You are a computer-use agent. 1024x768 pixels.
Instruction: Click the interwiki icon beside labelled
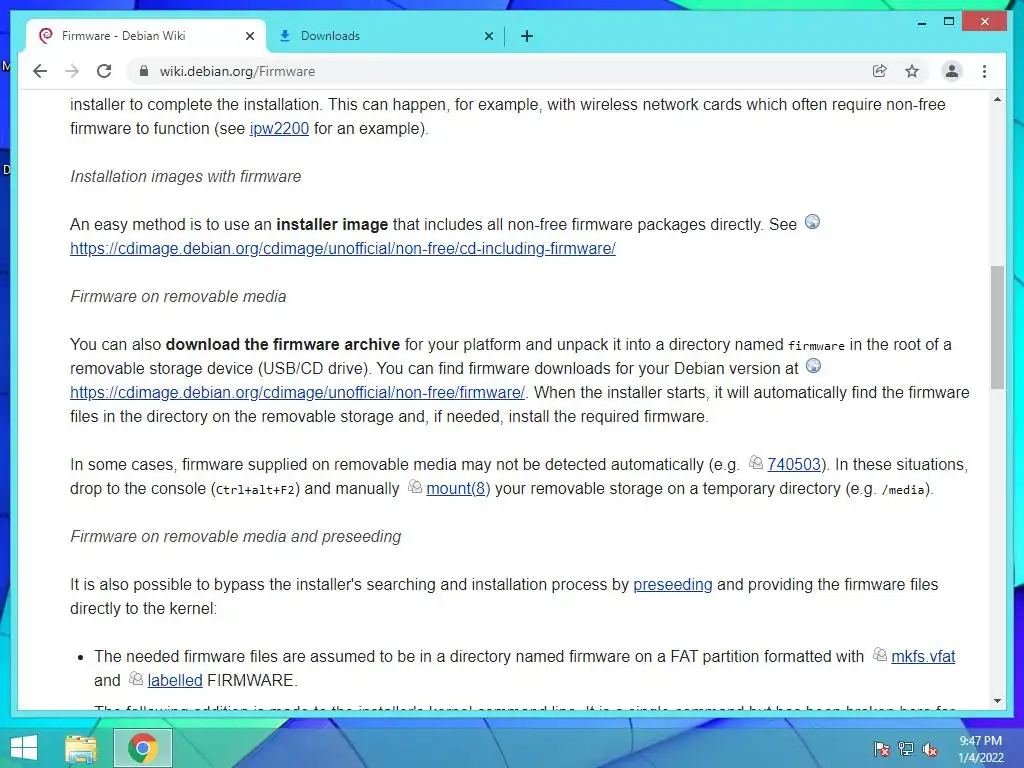tap(136, 679)
